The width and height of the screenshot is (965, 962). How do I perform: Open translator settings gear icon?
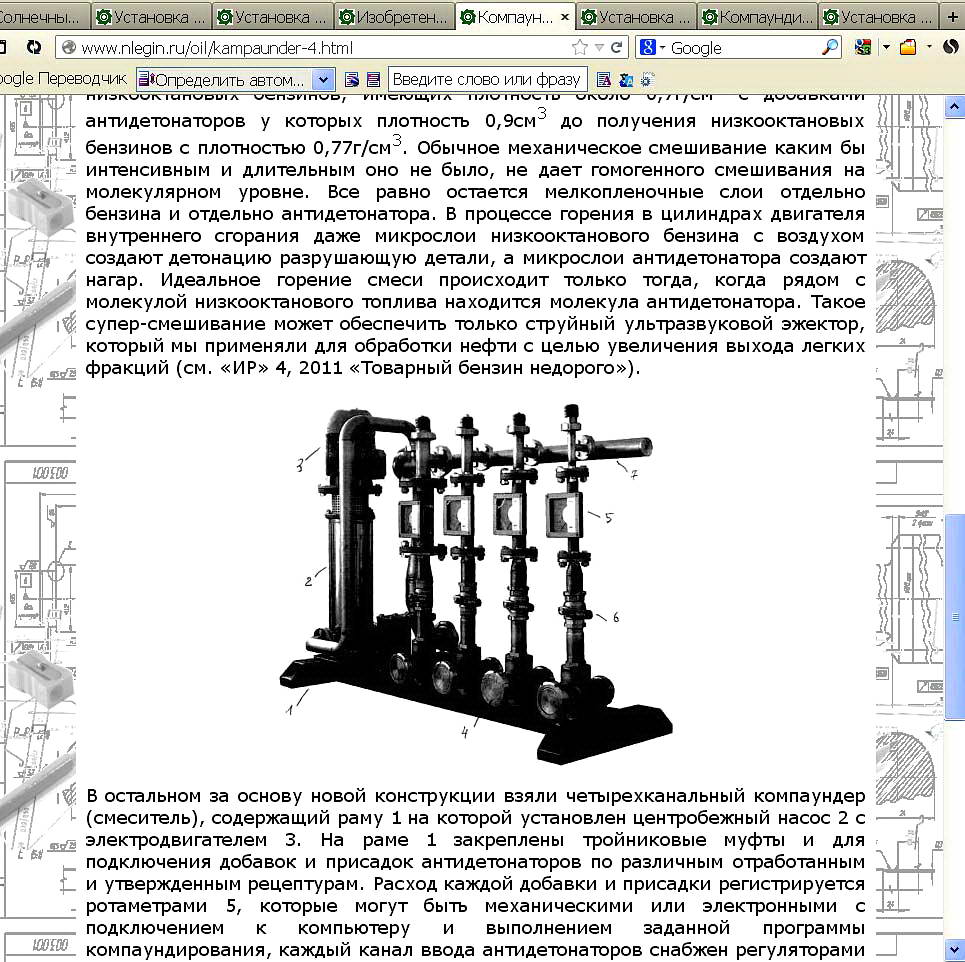pyautogui.click(x=647, y=79)
